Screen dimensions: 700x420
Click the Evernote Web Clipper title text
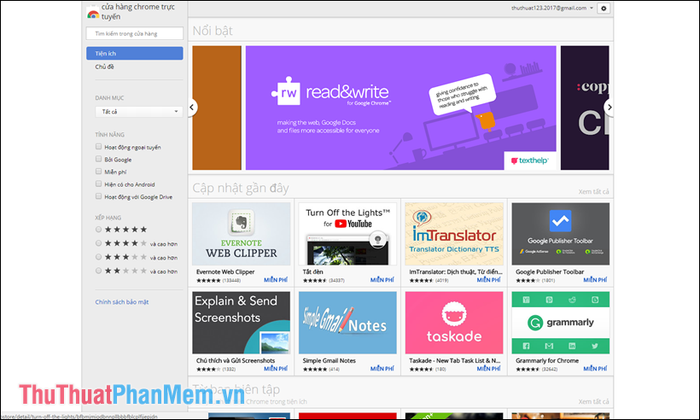[x=225, y=272]
